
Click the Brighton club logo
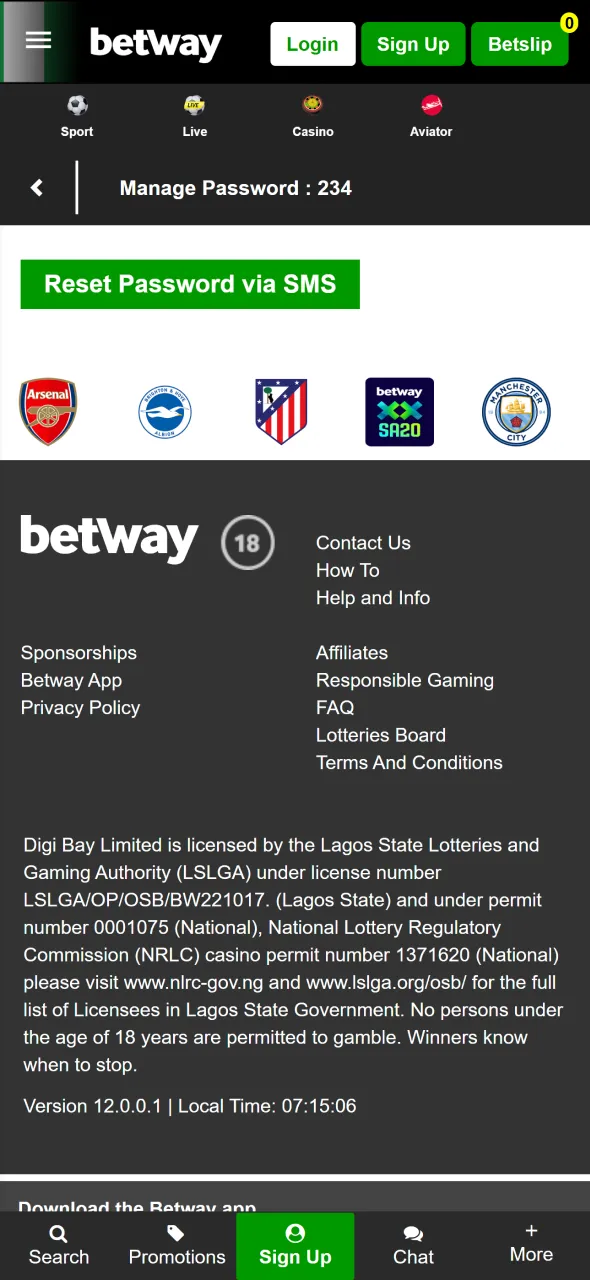pyautogui.click(x=164, y=411)
